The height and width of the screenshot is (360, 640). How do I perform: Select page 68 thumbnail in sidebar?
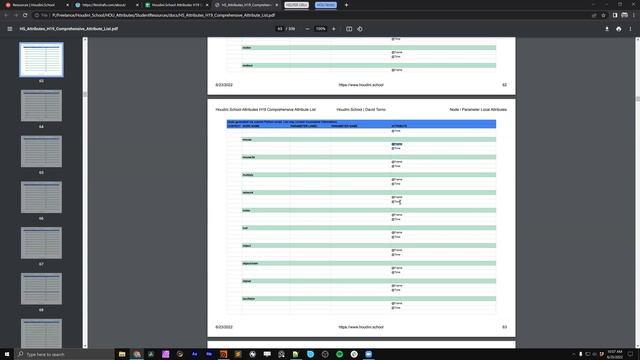pos(41,289)
